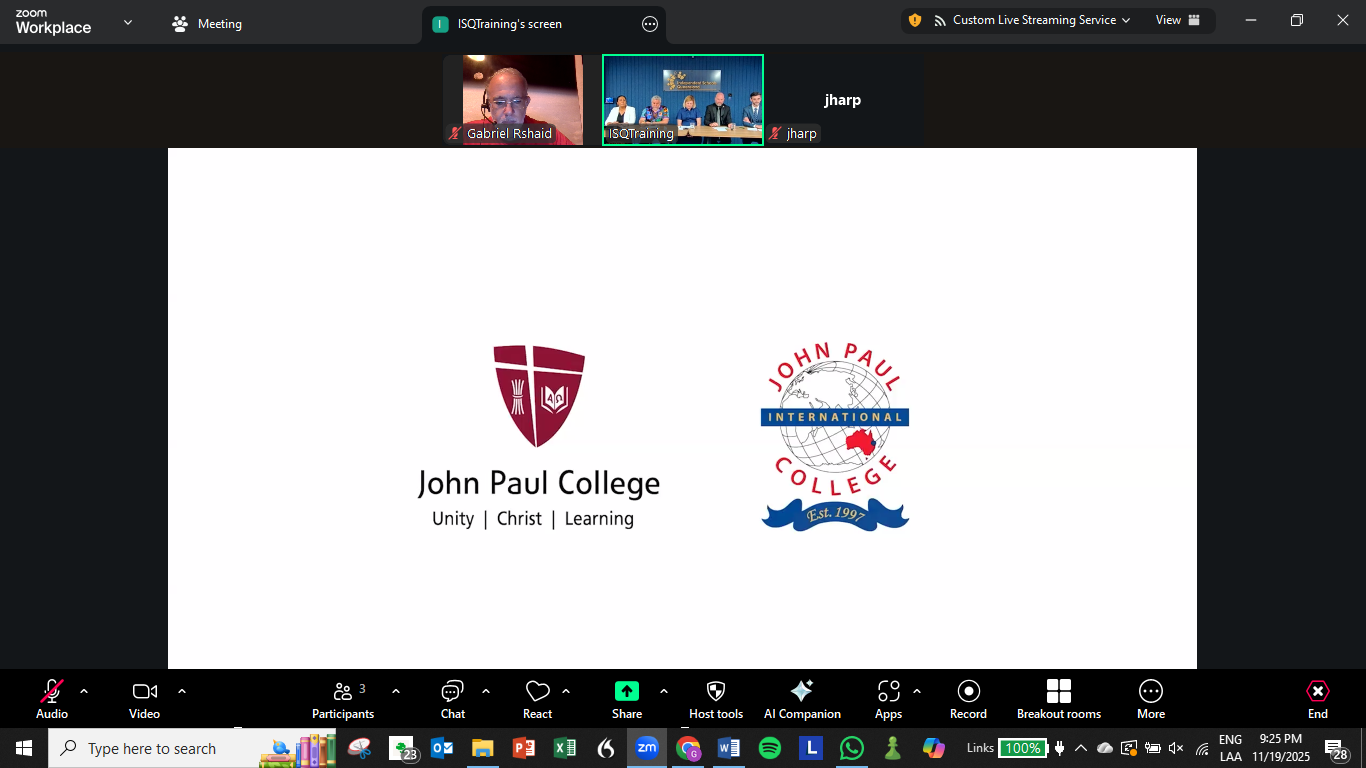This screenshot has width=1366, height=768.
Task: Expand the Share options chevron
Action: click(664, 691)
